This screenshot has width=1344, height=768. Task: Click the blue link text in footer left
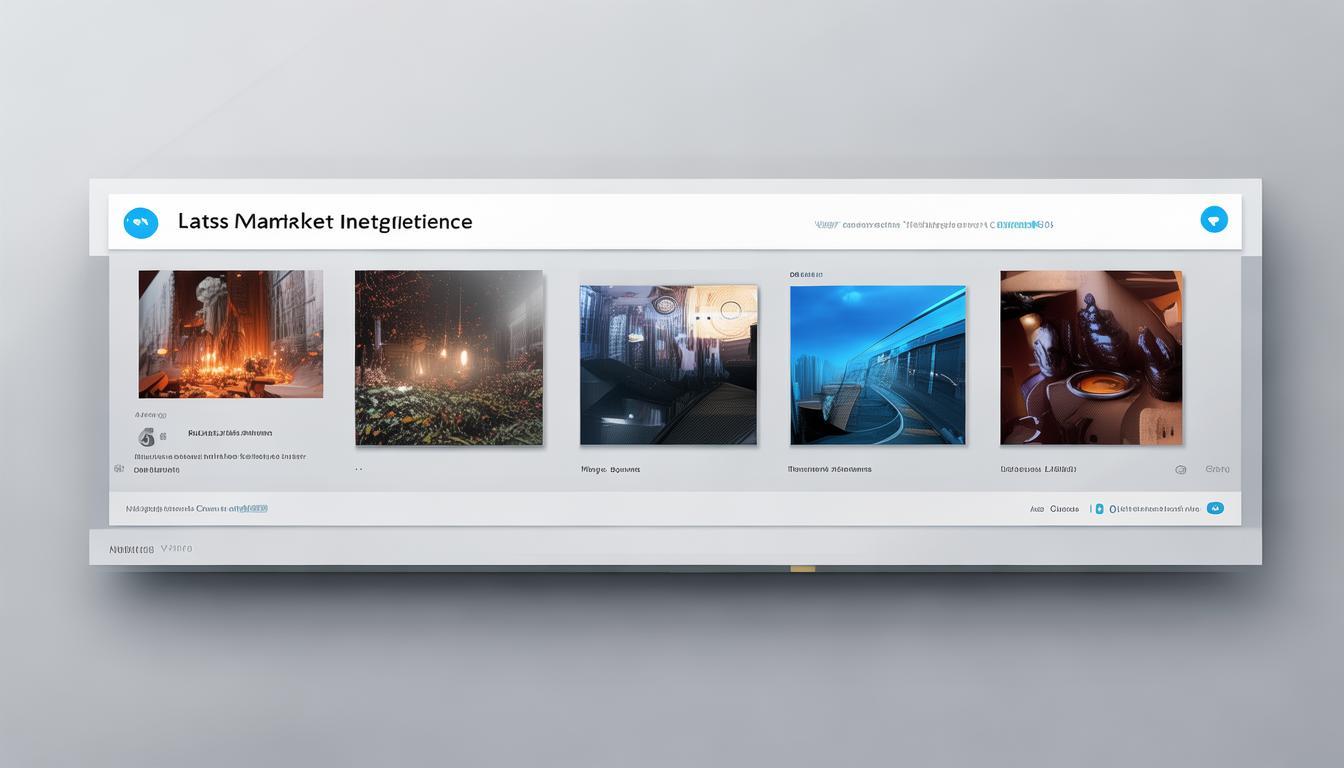(x=248, y=508)
